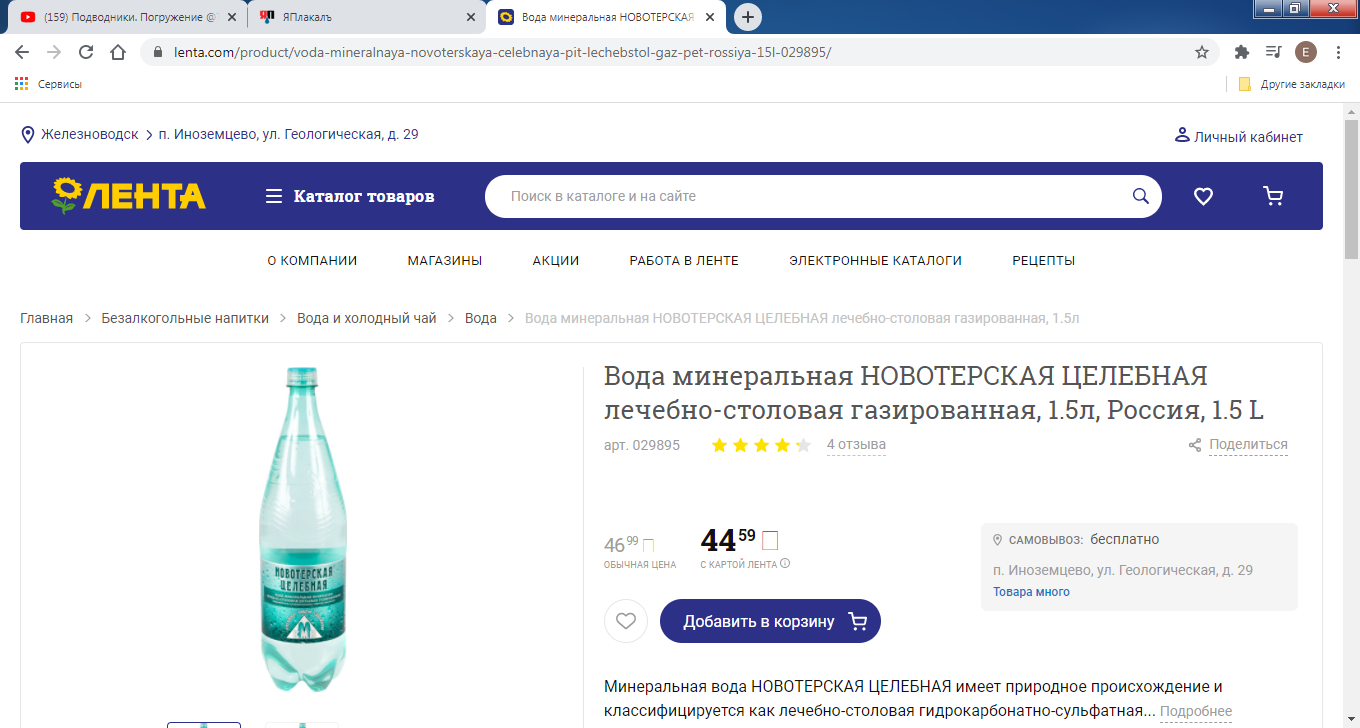Close the Вода минеральная НОВОТЕРСКАЯ tab
1360x728 pixels.
(711, 17)
